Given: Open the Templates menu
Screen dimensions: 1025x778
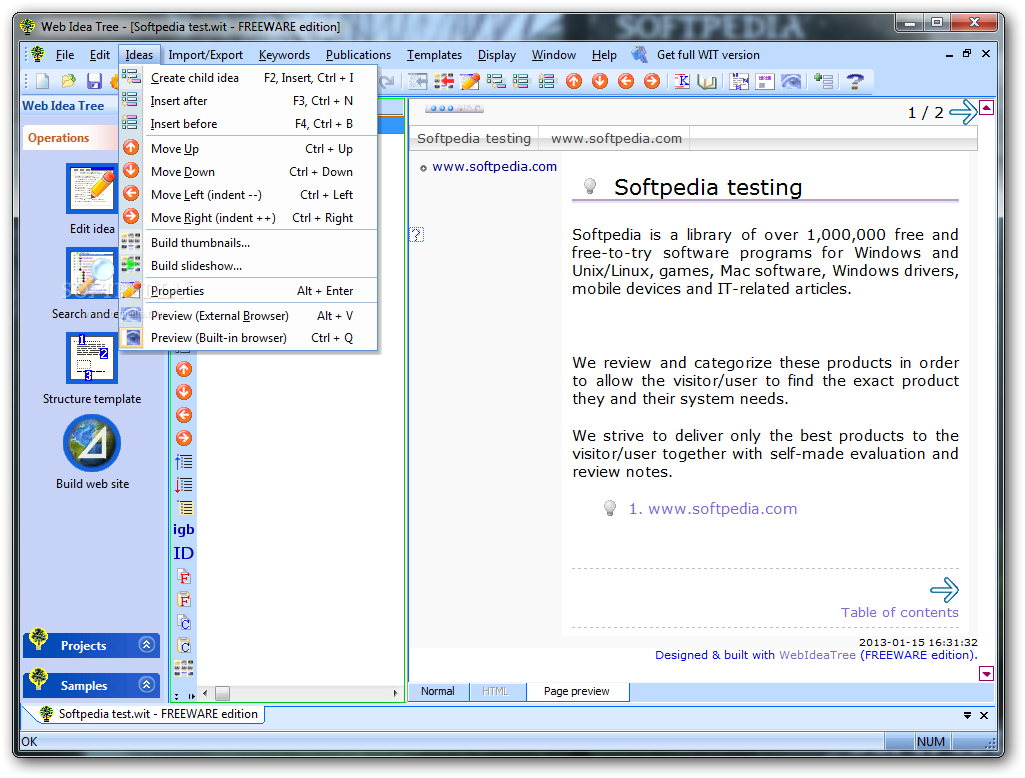Looking at the screenshot, I should pos(434,55).
